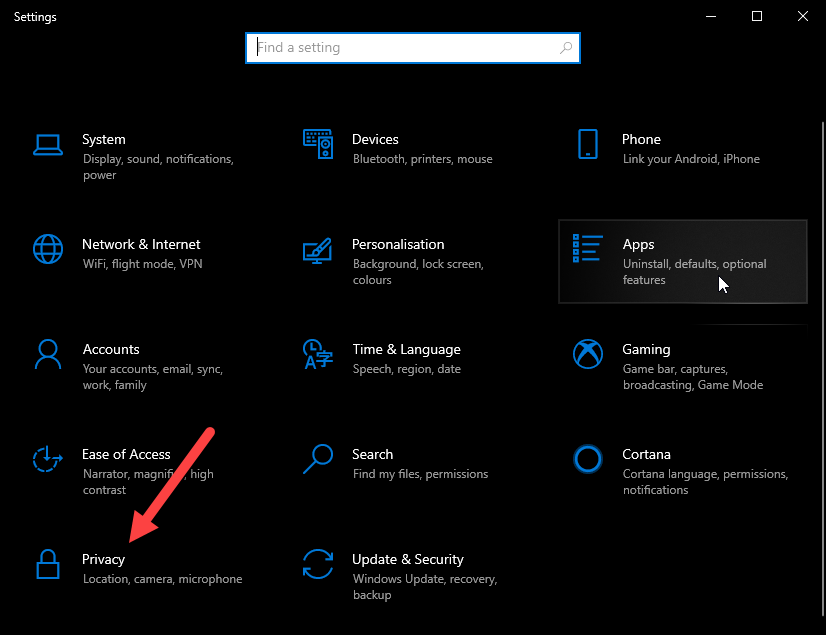826x635 pixels.
Task: Select the Cortana heading
Action: tap(646, 454)
